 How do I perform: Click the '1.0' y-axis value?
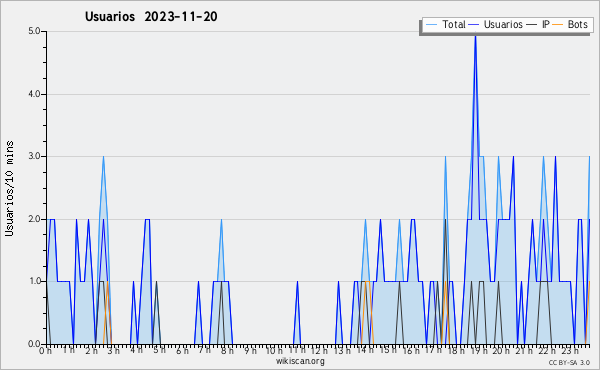point(34,282)
